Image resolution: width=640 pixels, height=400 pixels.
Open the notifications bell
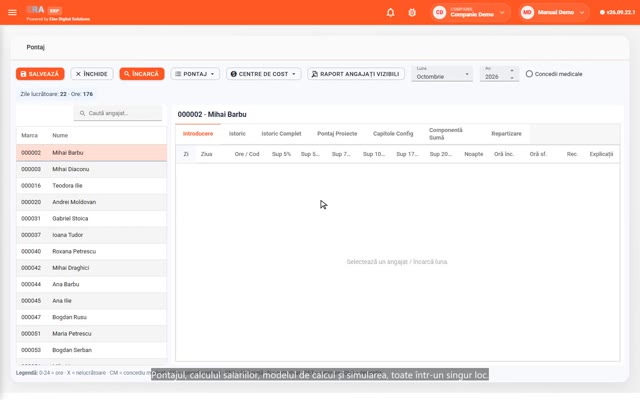(391, 12)
